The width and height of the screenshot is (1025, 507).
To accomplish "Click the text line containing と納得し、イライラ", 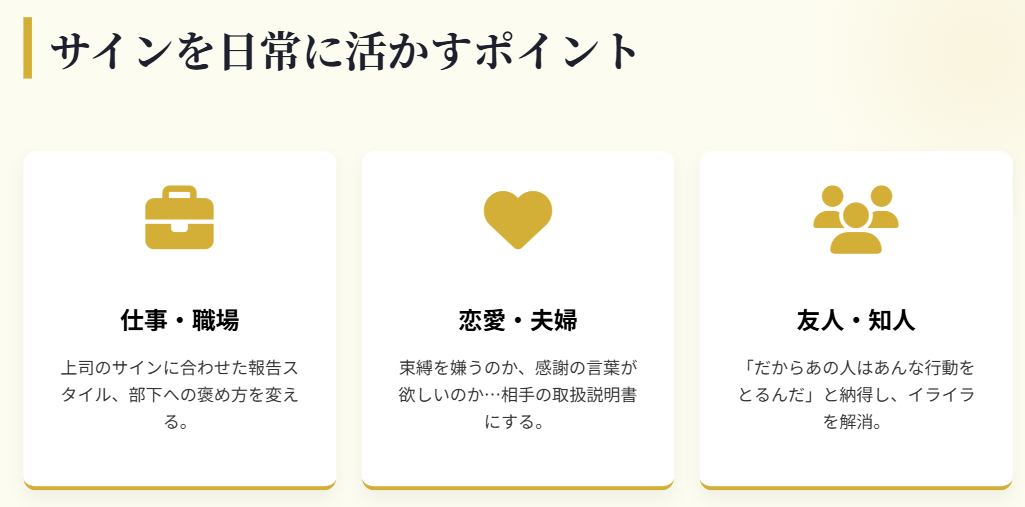I will pyautogui.click(x=856, y=395).
